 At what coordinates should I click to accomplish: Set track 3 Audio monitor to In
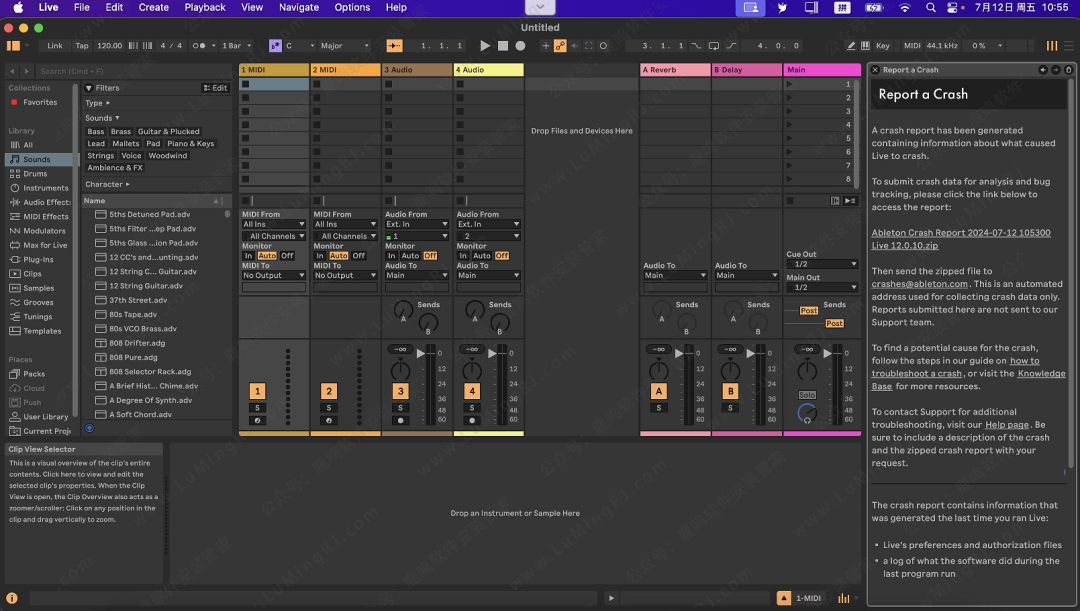392,256
